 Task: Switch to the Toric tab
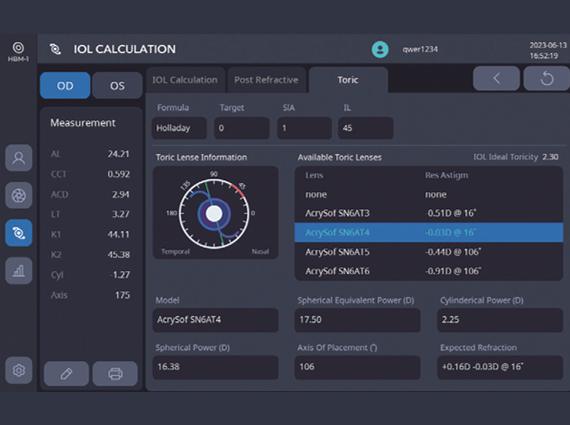point(348,80)
